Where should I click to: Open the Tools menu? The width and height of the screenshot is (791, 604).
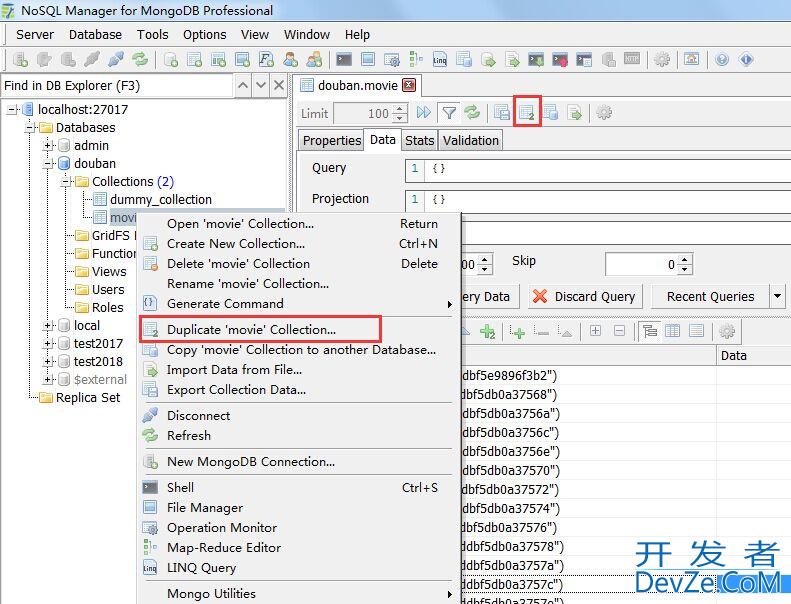152,35
